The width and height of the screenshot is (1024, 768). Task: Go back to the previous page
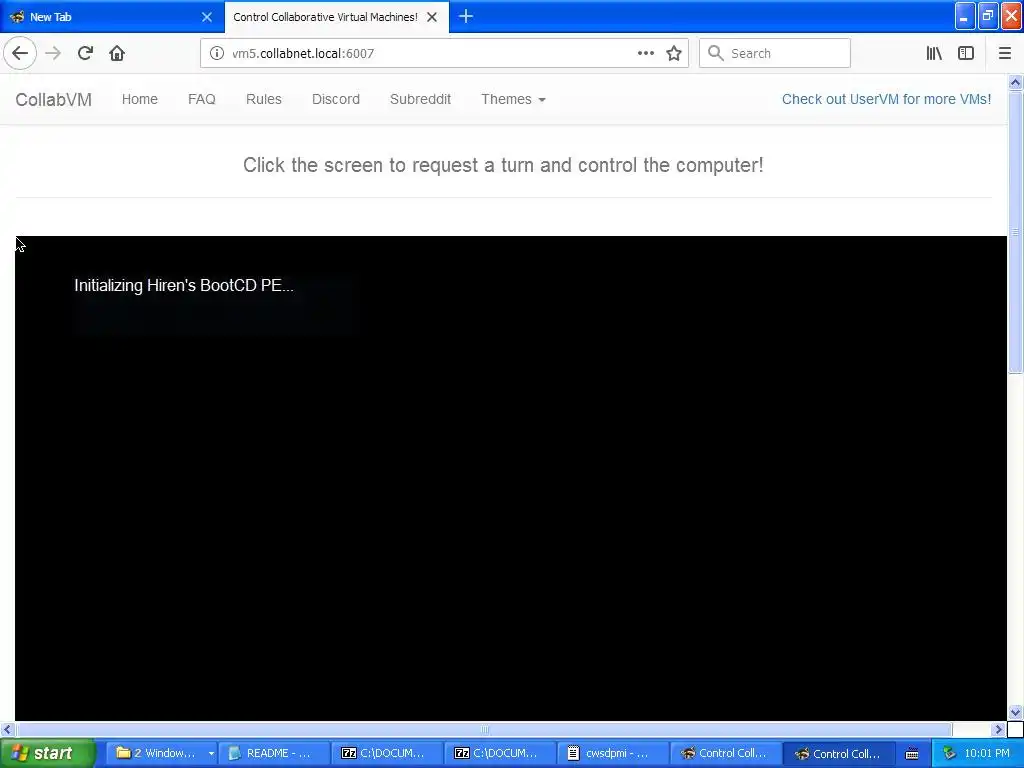tap(20, 53)
